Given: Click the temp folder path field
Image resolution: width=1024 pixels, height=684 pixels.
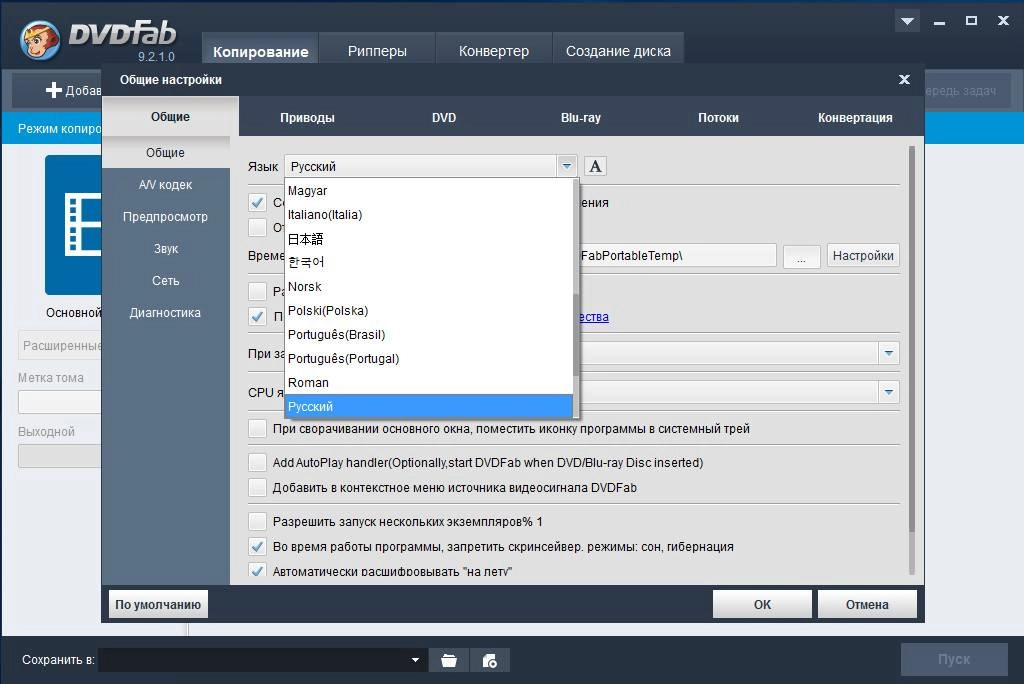Looking at the screenshot, I should click(677, 255).
